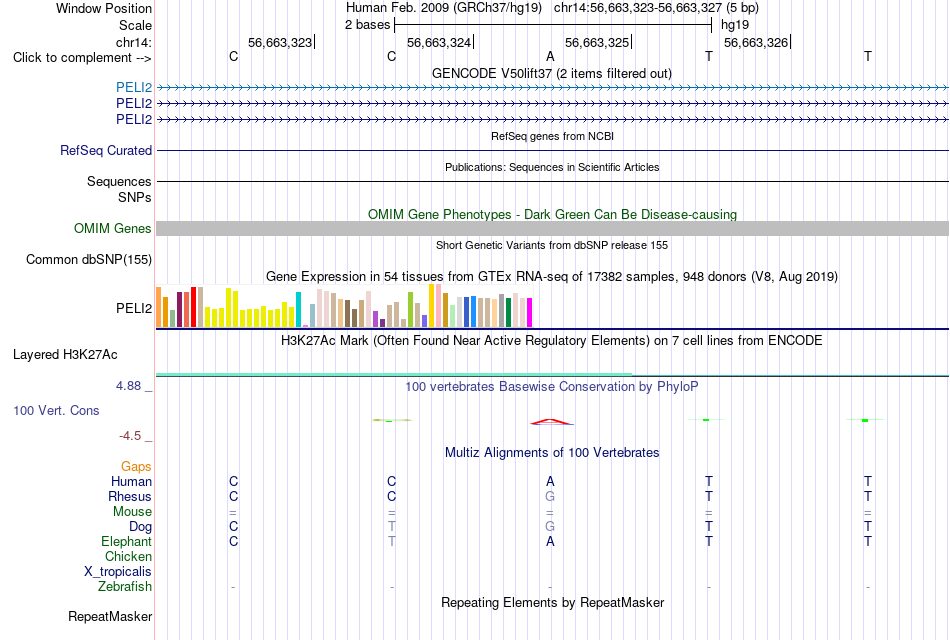The height and width of the screenshot is (640, 950).
Task: Click the 'Layered H3K27Ac' side label
Action: click(65, 355)
